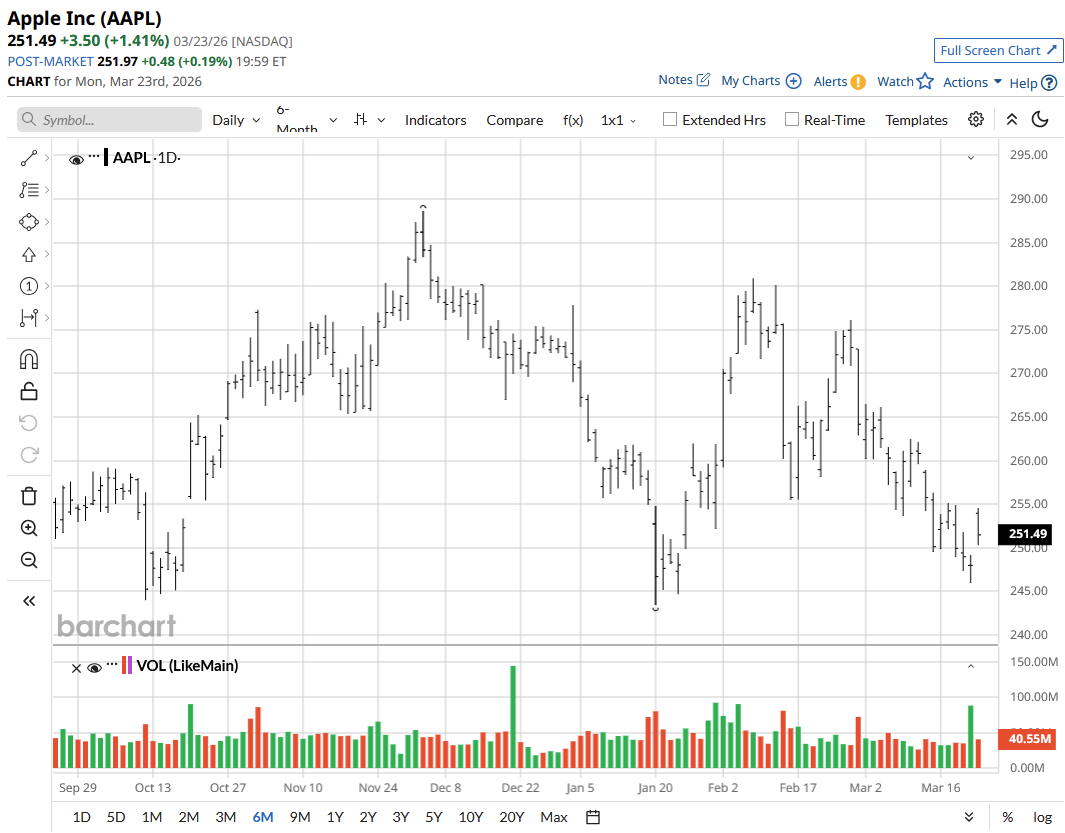Open the custom date range calendar
This screenshot has height=833, width=1065.
click(593, 817)
